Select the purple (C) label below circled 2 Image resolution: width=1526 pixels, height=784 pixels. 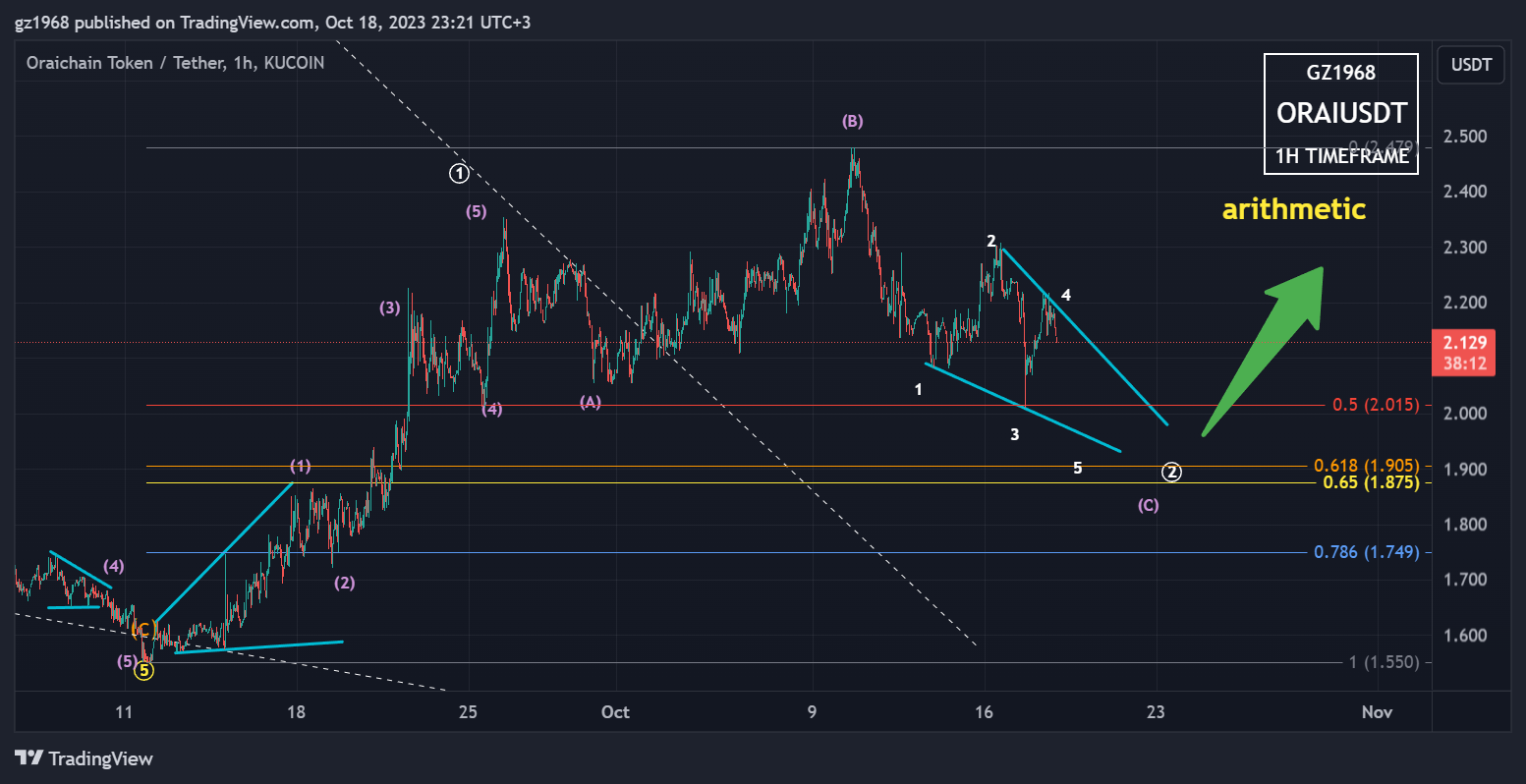coord(1149,505)
